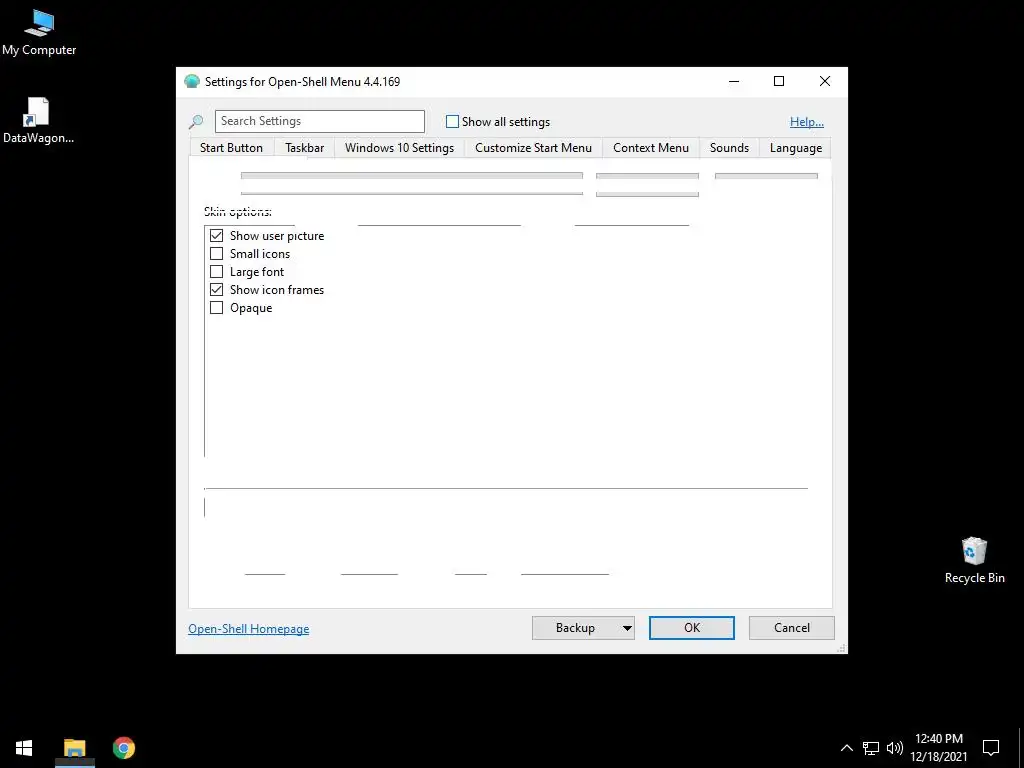Launch File Explorer from taskbar
The height and width of the screenshot is (768, 1024).
(x=75, y=748)
